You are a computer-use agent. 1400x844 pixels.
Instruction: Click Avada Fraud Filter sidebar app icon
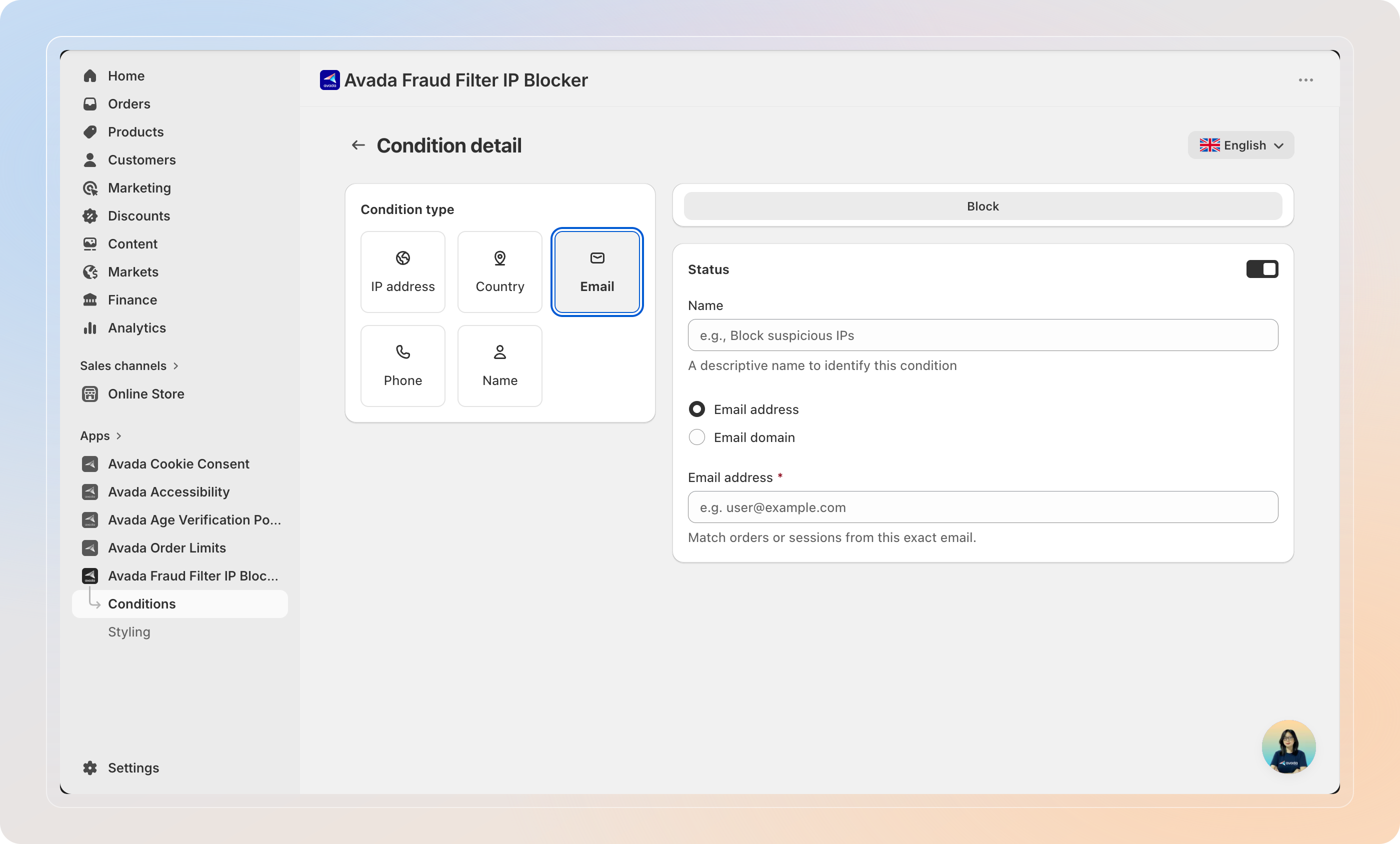[x=90, y=575]
